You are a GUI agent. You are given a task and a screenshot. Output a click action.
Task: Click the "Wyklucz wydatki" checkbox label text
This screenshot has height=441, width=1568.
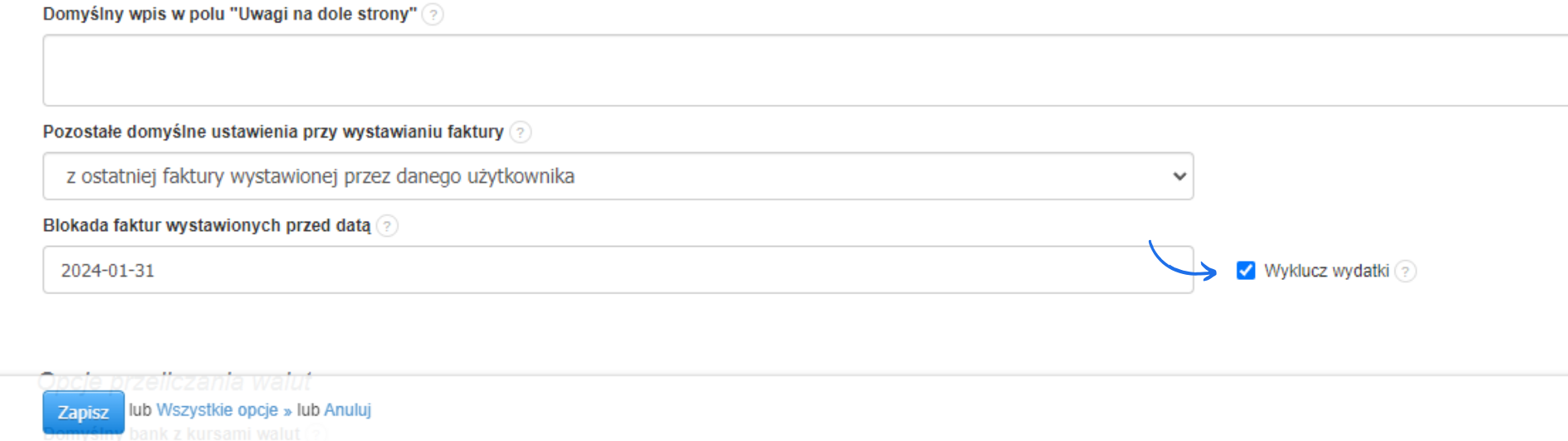(x=1326, y=272)
